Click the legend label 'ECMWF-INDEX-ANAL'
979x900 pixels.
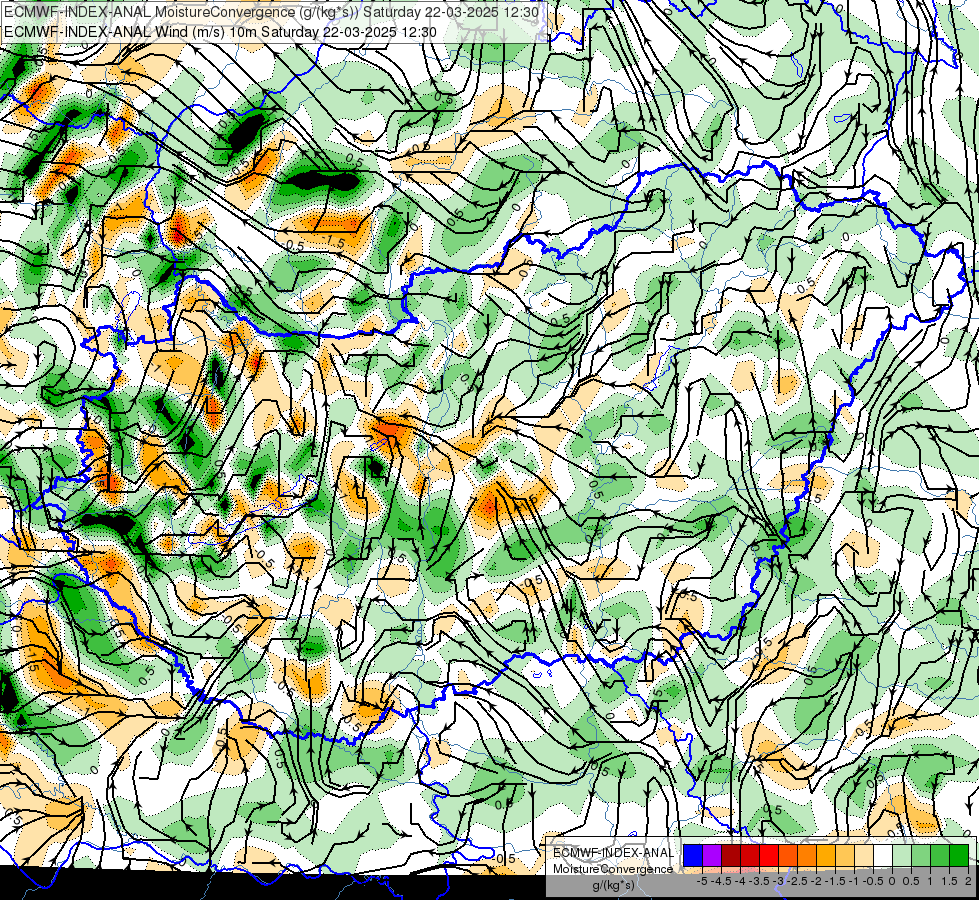pyautogui.click(x=613, y=853)
